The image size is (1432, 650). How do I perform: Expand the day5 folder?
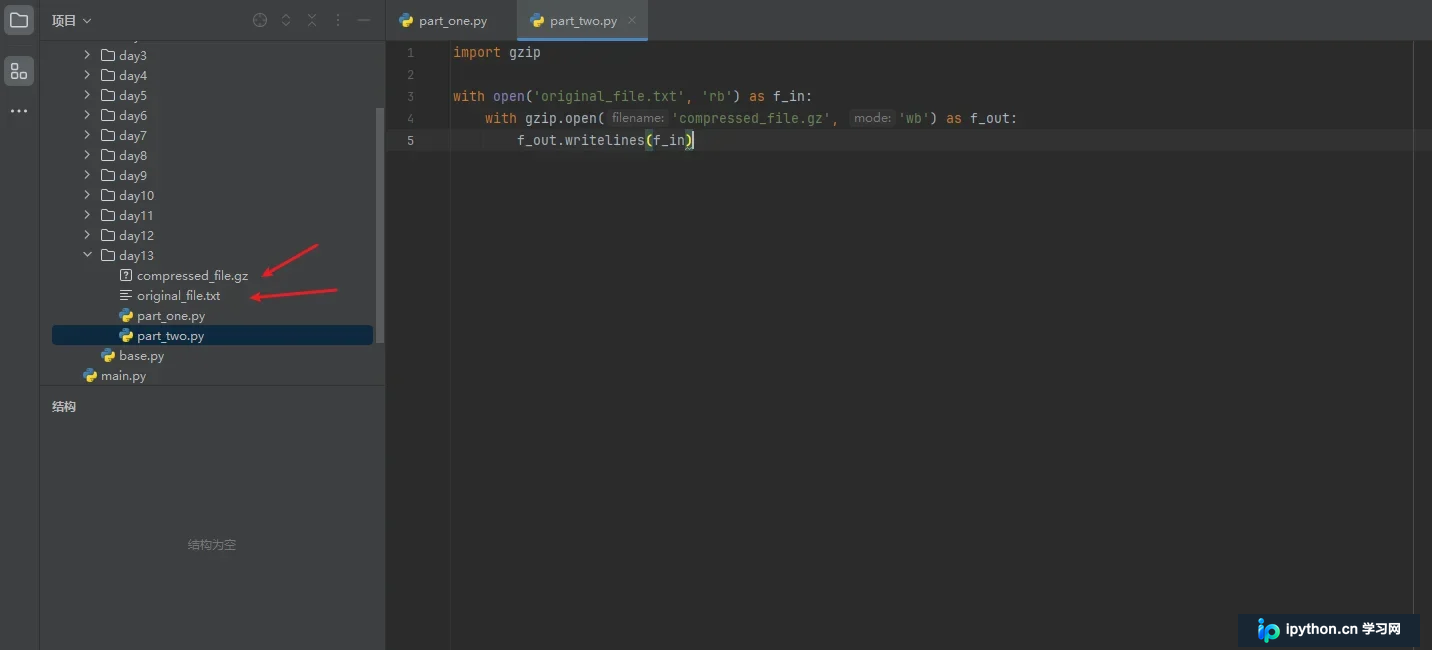tap(88, 96)
